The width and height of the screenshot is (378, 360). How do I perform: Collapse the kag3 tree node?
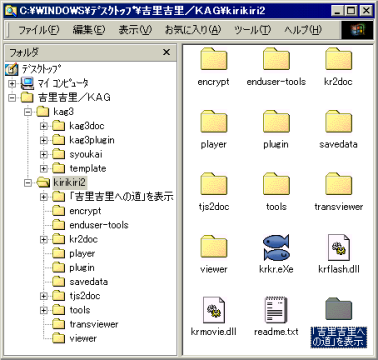28,112
